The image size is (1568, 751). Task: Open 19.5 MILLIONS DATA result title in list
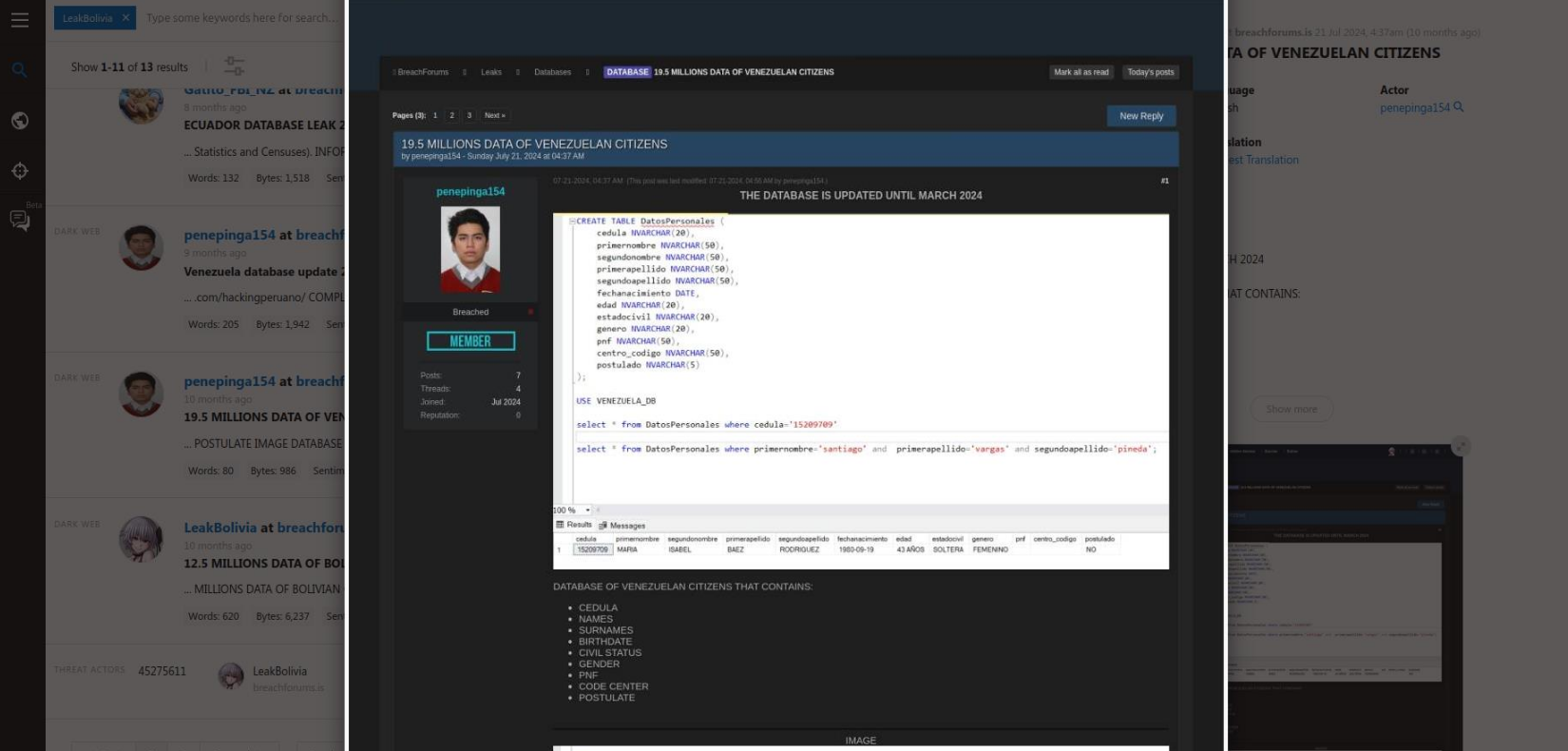point(264,417)
